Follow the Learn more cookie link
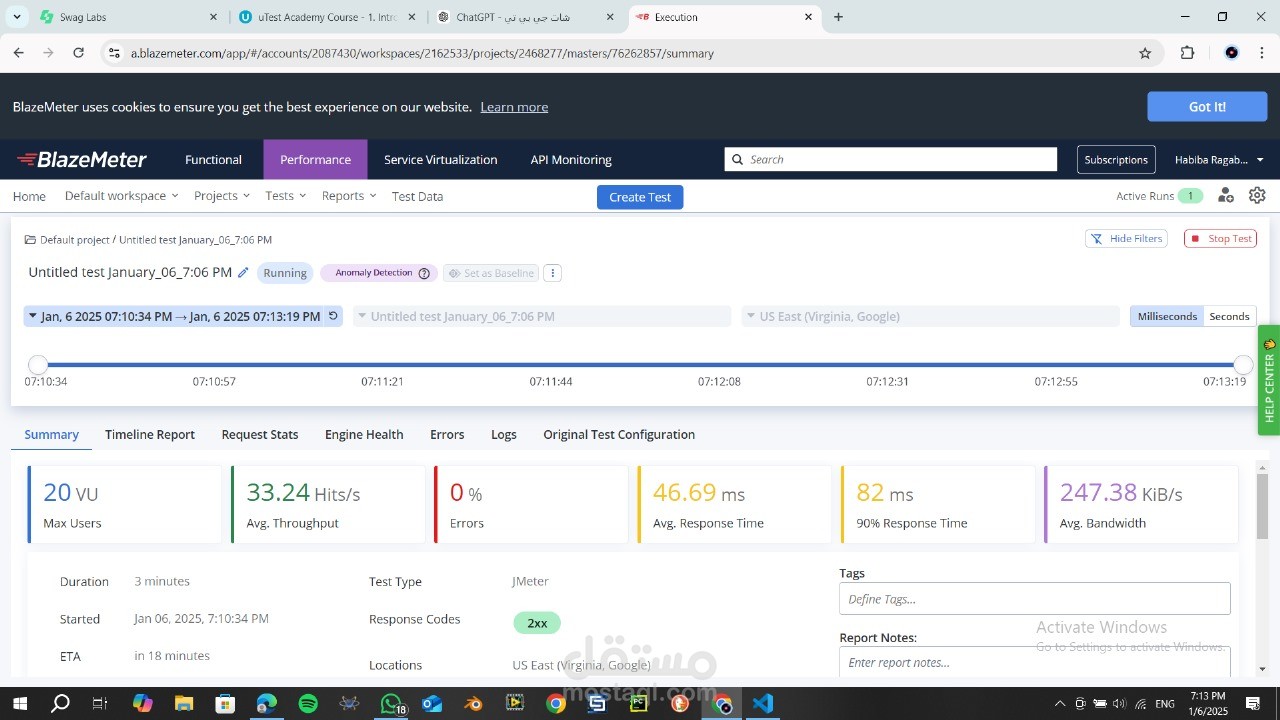Image resolution: width=1280 pixels, height=720 pixels. pos(514,107)
